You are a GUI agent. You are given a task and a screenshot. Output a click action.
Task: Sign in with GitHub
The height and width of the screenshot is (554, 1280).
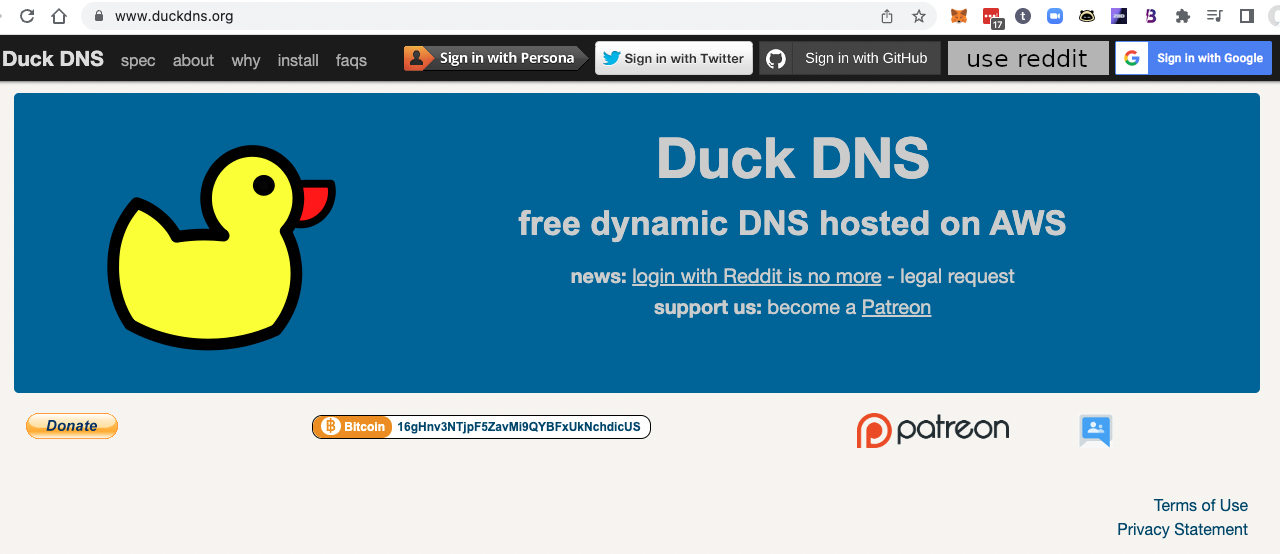850,58
